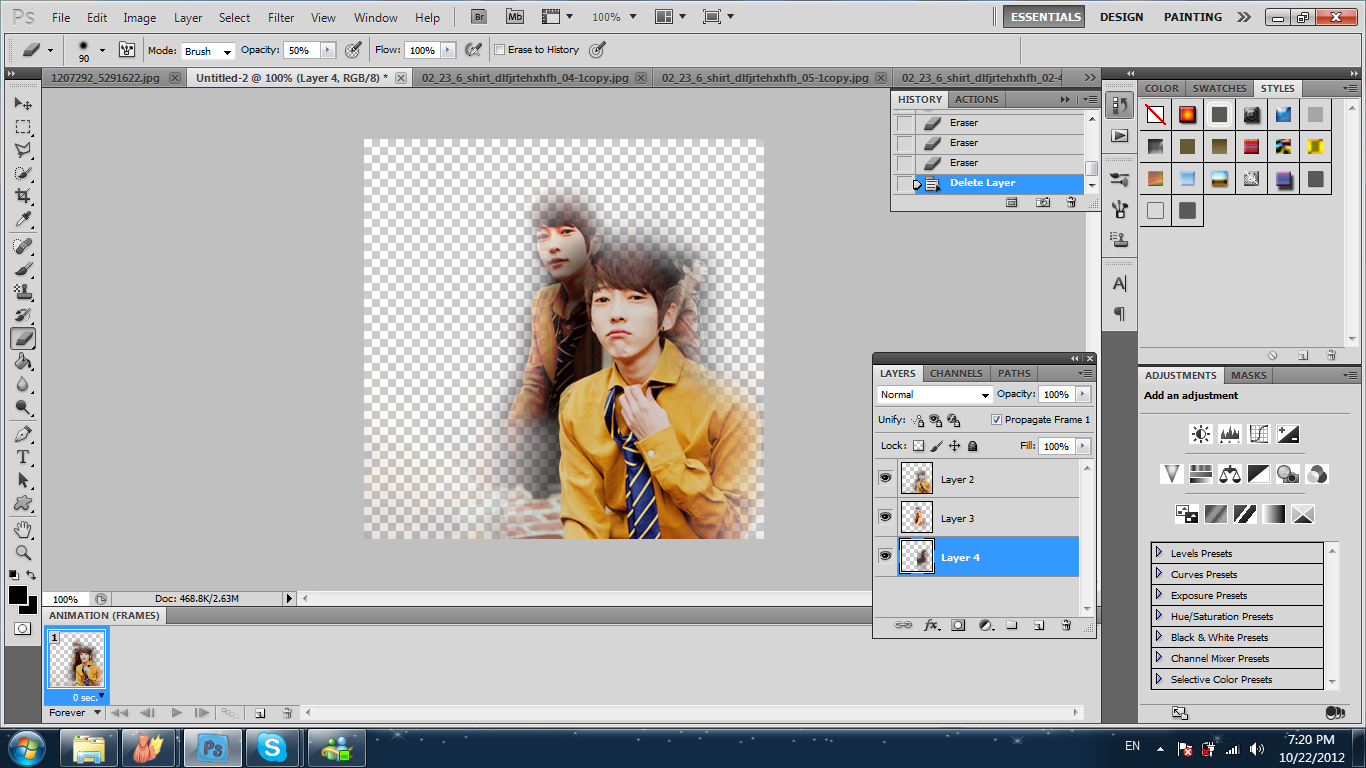Apply the Default Style (None) swatch

coord(1155,115)
